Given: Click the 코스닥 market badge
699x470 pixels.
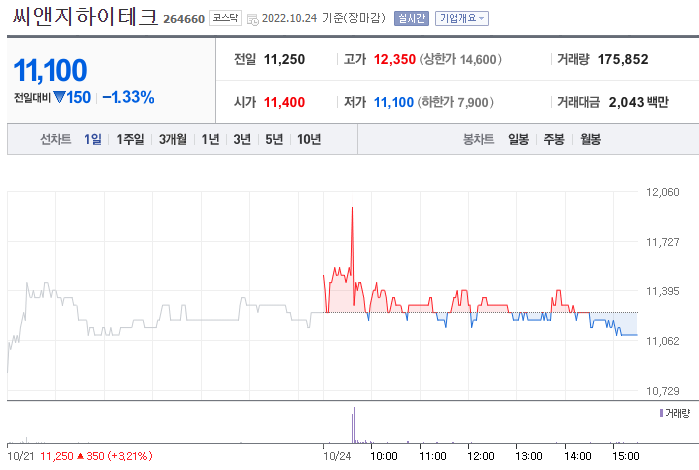Looking at the screenshot, I should [225, 18].
